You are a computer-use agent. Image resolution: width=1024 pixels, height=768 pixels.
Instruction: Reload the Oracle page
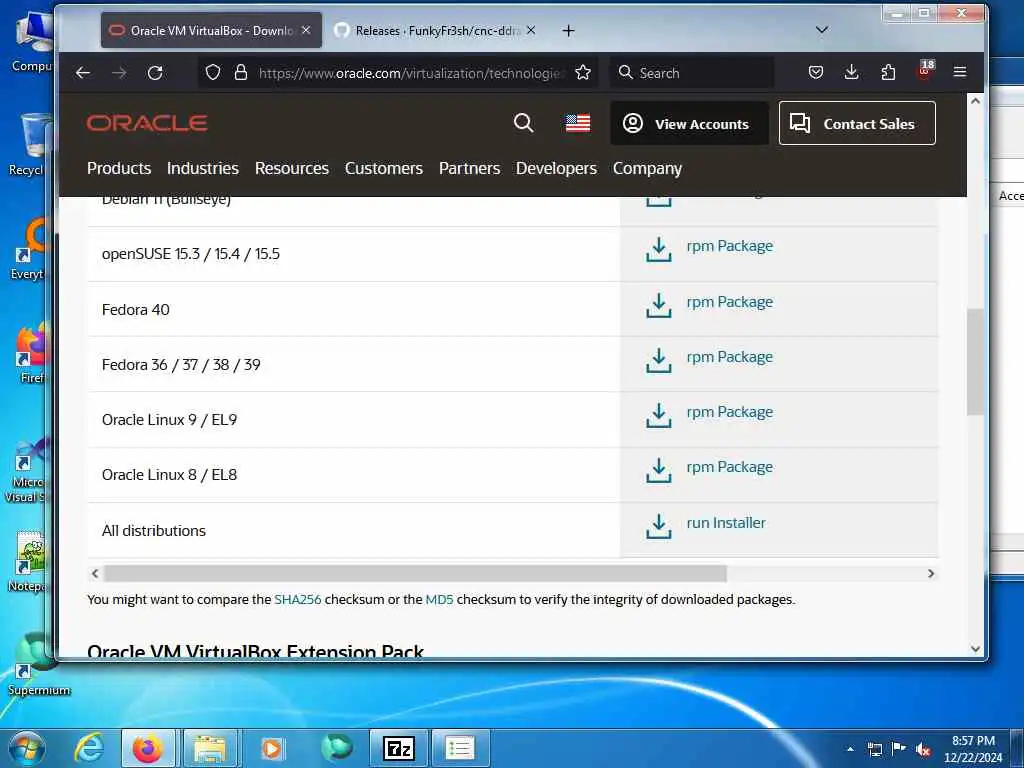coord(155,72)
